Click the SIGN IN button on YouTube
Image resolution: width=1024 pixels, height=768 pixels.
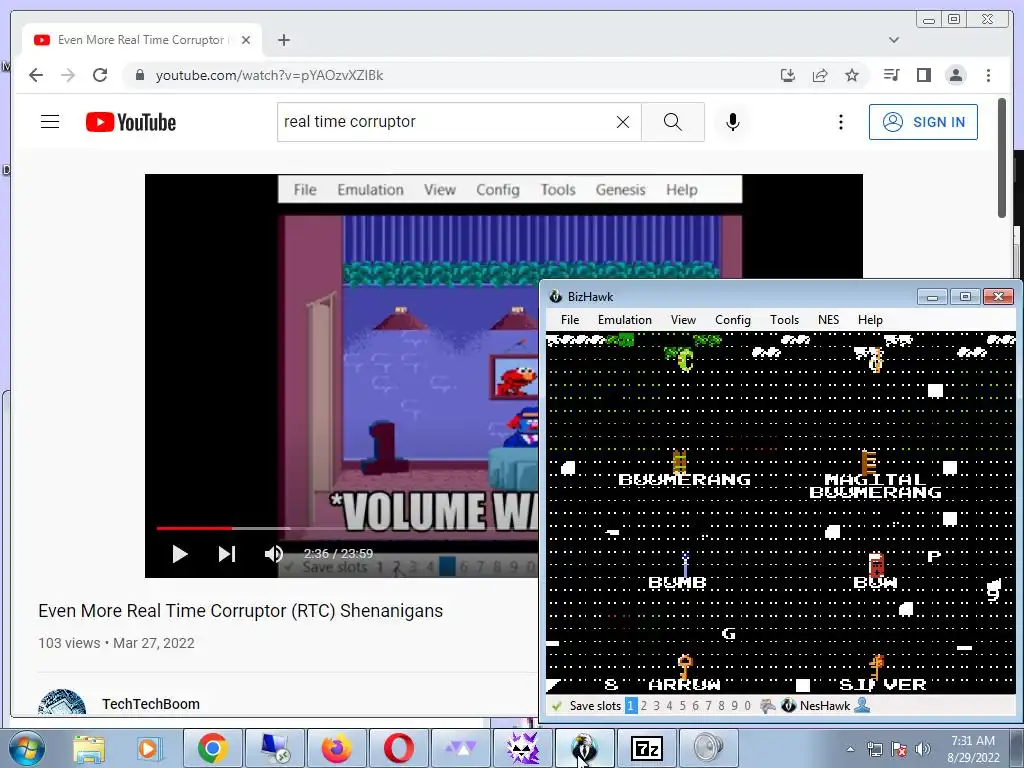(923, 122)
